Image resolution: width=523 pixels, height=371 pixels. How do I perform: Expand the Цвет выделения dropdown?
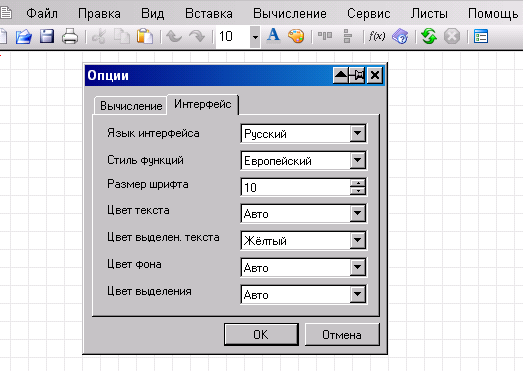point(358,294)
